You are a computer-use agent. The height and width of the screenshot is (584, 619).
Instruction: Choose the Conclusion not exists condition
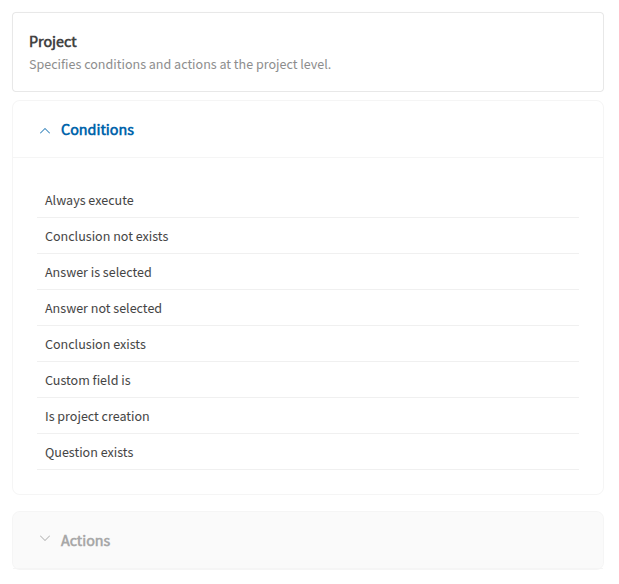pyautogui.click(x=106, y=237)
